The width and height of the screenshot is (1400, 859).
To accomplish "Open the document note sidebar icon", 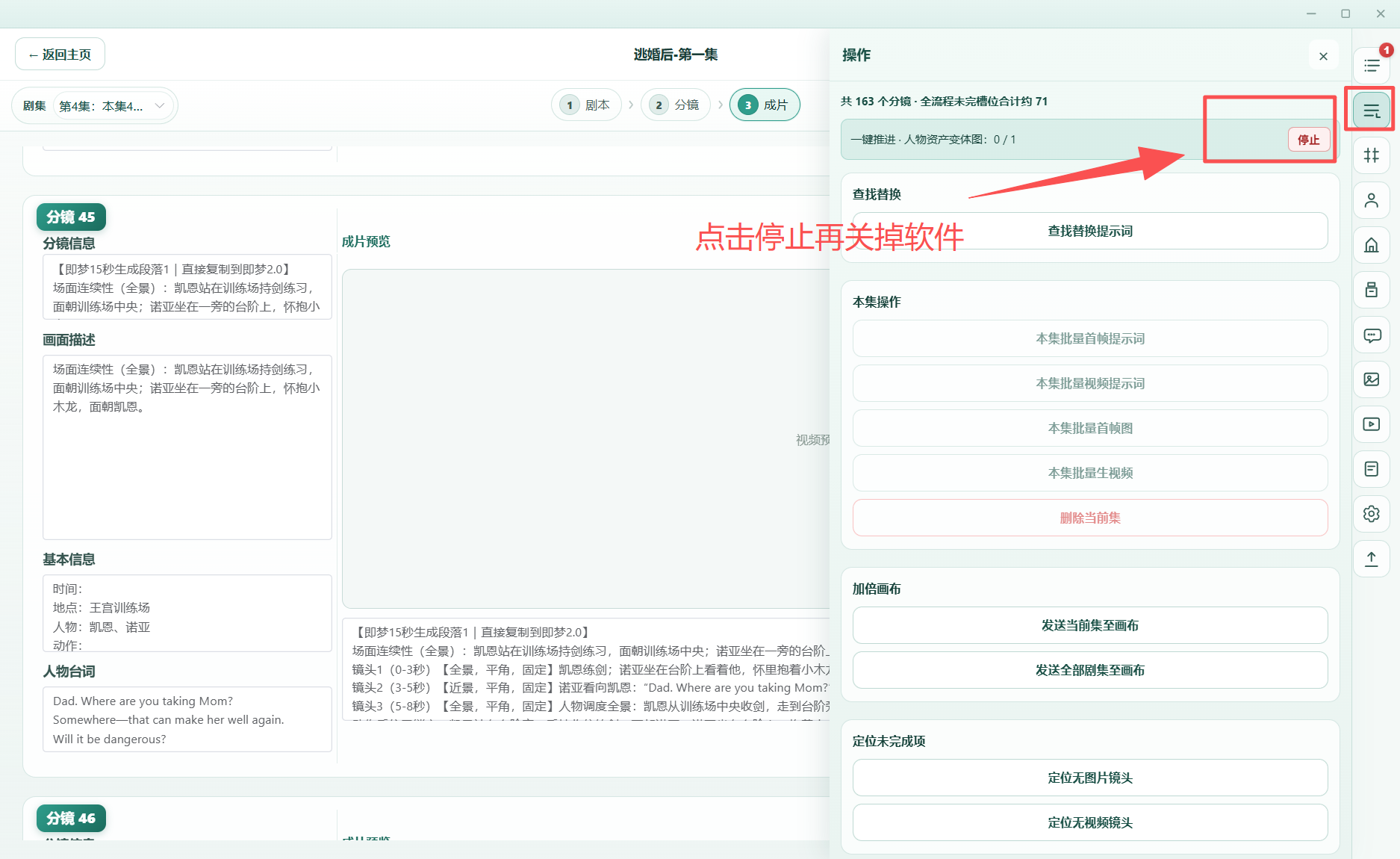I will [1372, 469].
